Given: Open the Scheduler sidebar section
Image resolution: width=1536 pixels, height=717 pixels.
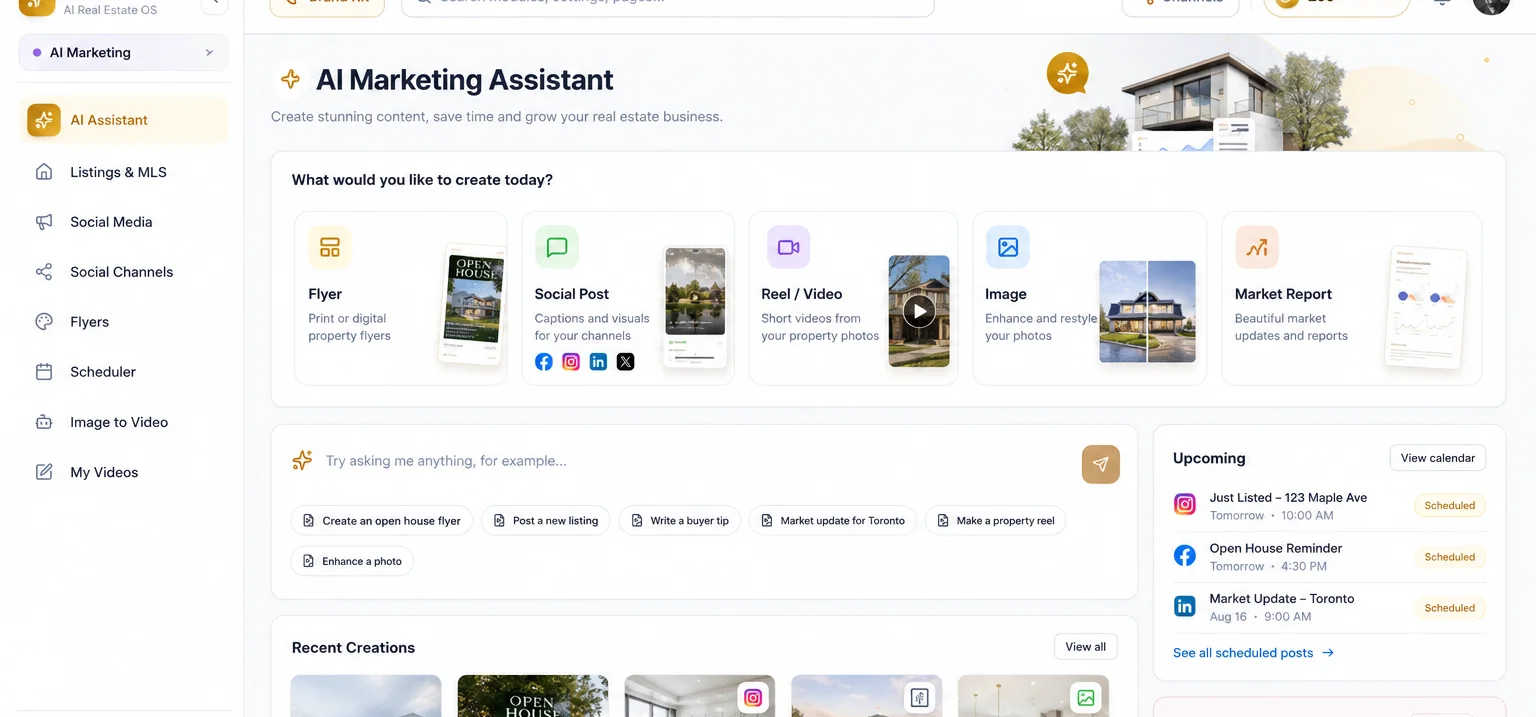Looking at the screenshot, I should tap(102, 372).
